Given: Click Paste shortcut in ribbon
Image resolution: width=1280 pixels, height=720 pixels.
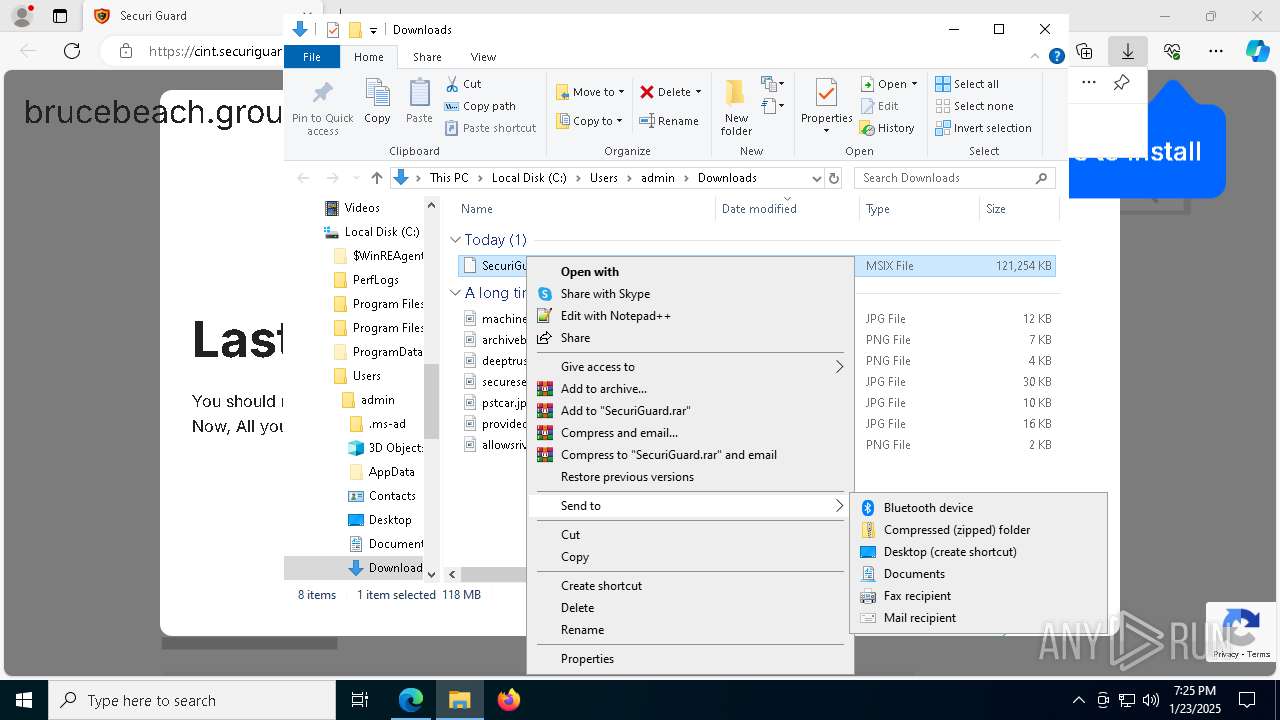Looking at the screenshot, I should click(x=491, y=128).
